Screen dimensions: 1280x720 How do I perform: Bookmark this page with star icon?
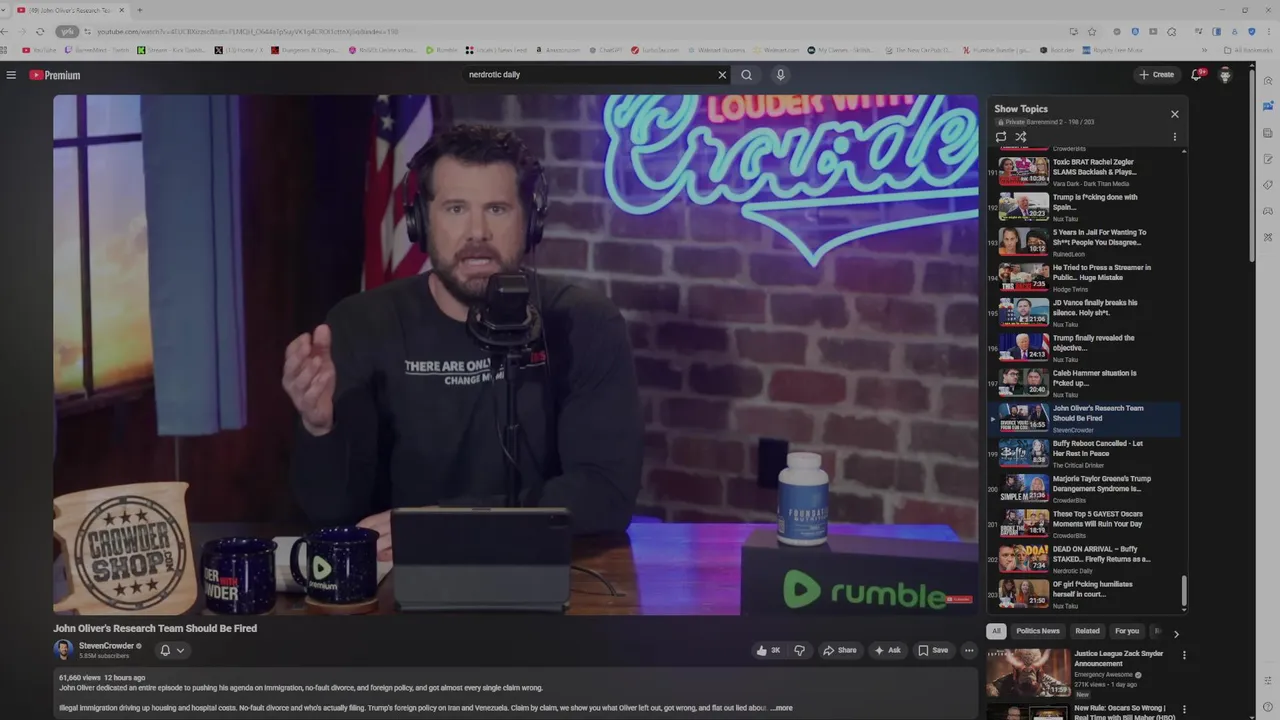[1092, 31]
